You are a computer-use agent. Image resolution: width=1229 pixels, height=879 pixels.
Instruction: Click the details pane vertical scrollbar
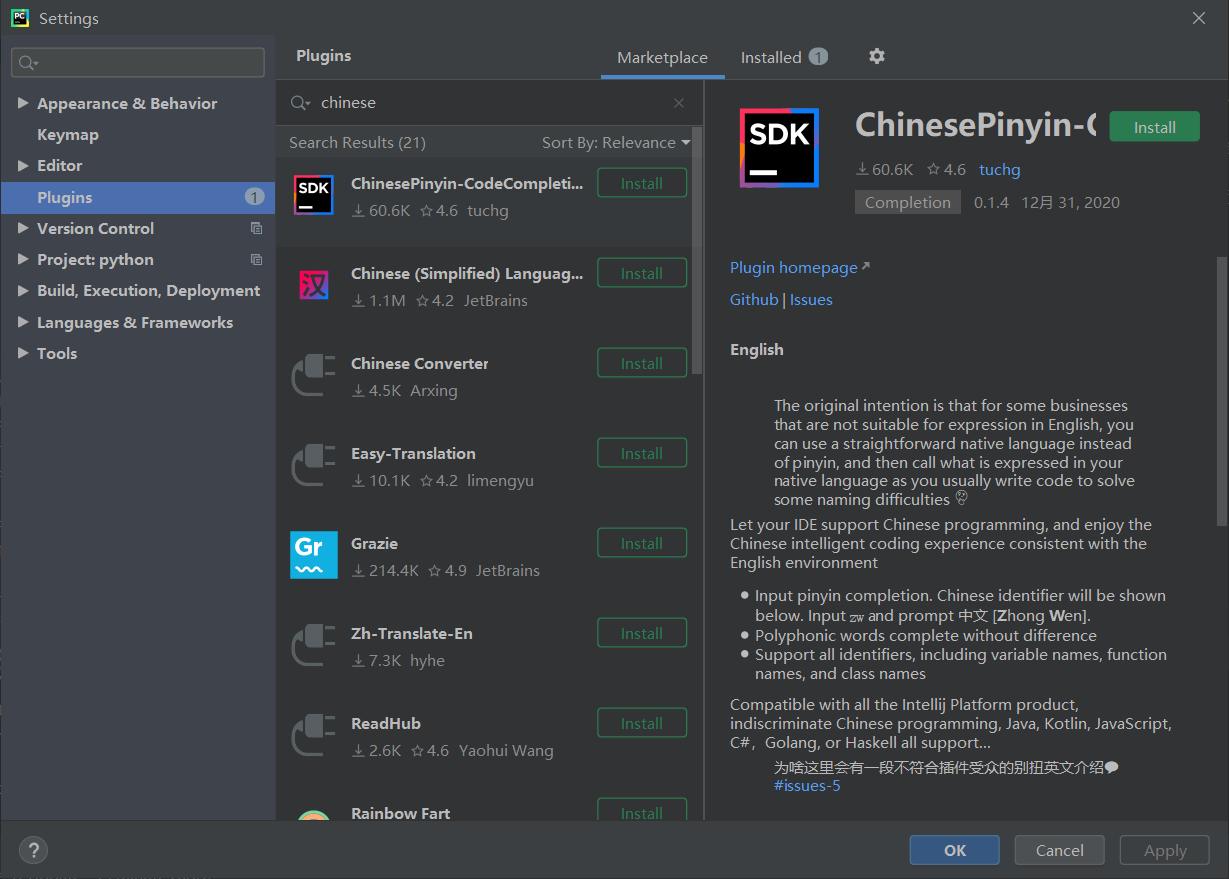pos(1221,390)
